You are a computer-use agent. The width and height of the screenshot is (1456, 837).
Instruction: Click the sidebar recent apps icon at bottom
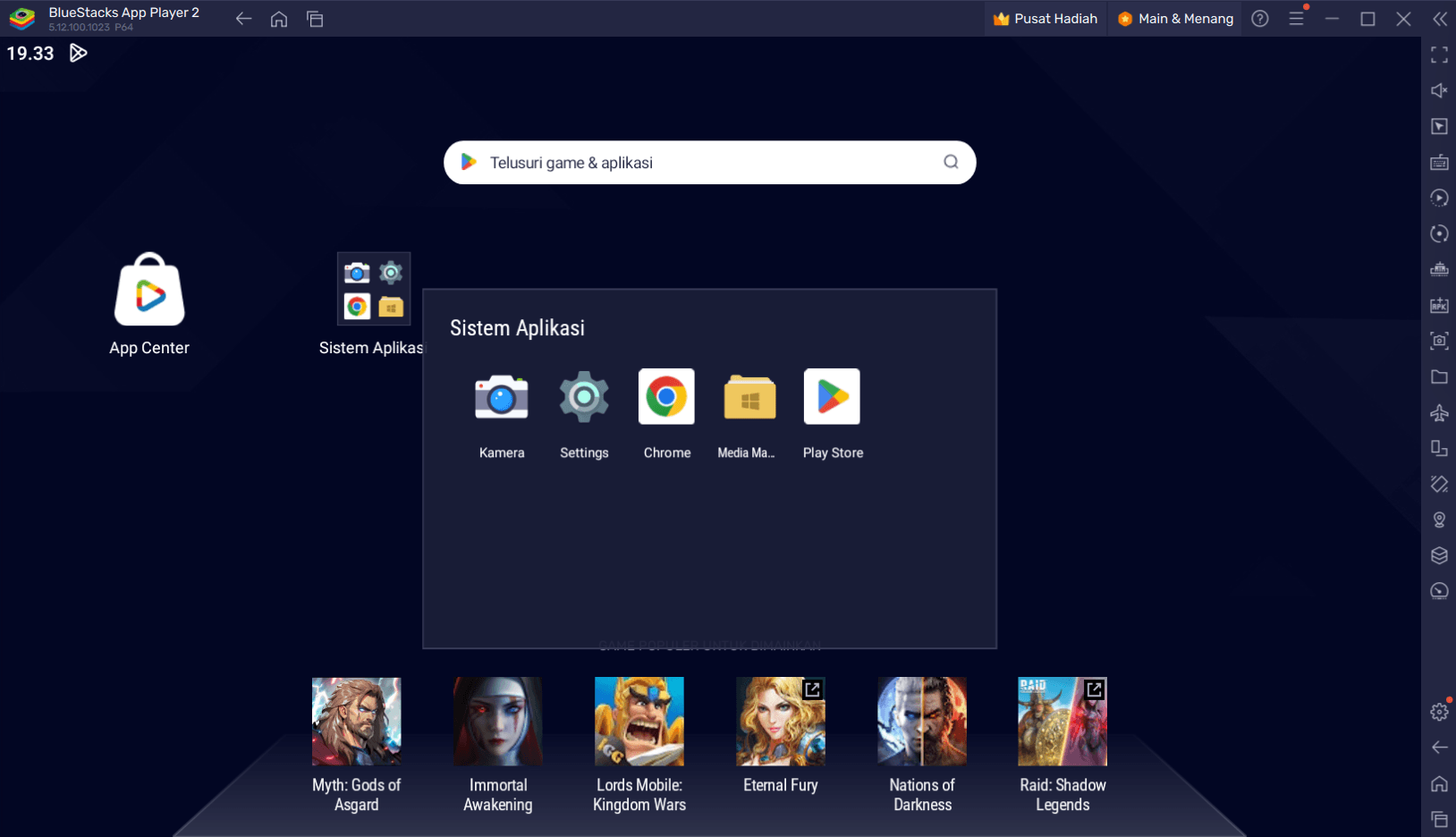point(1439,819)
